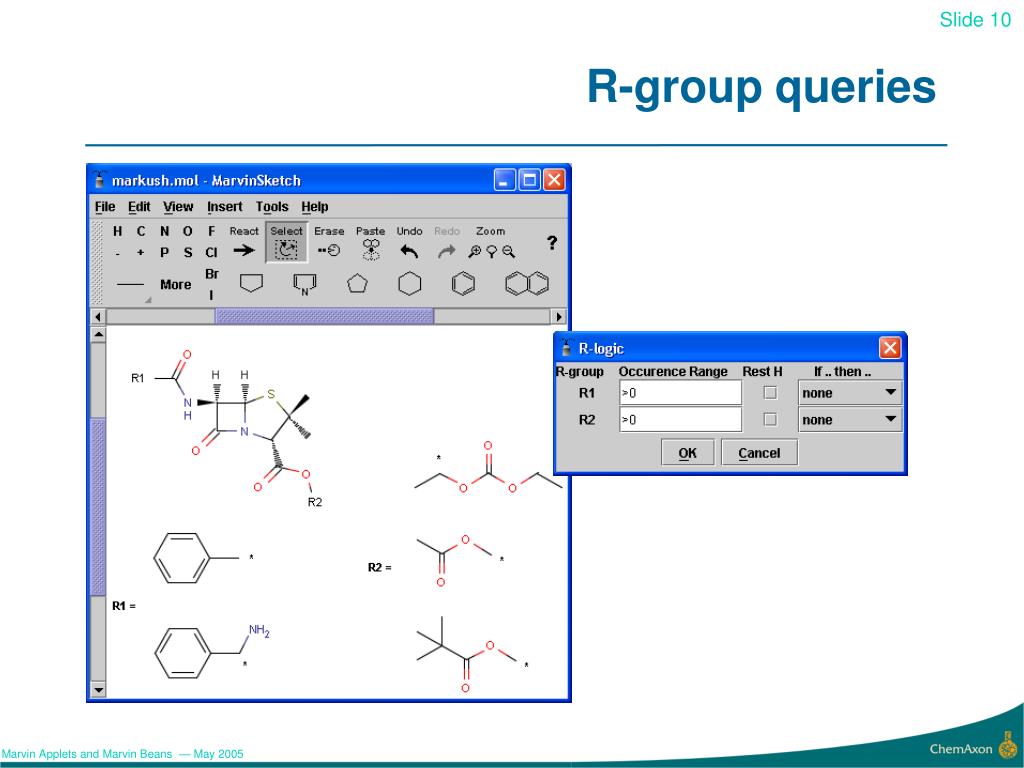Click the NH2 group label on canvas

coord(259,631)
